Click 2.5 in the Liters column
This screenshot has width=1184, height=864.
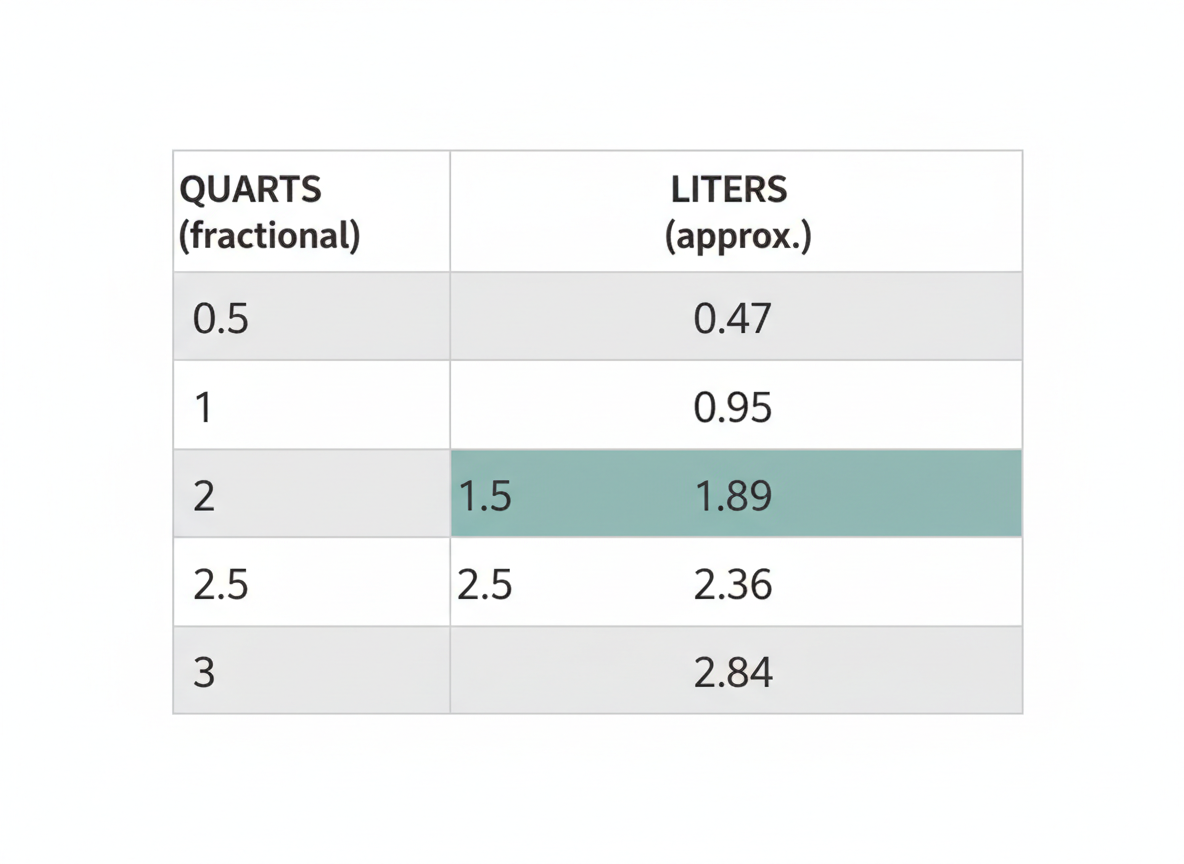click(485, 584)
